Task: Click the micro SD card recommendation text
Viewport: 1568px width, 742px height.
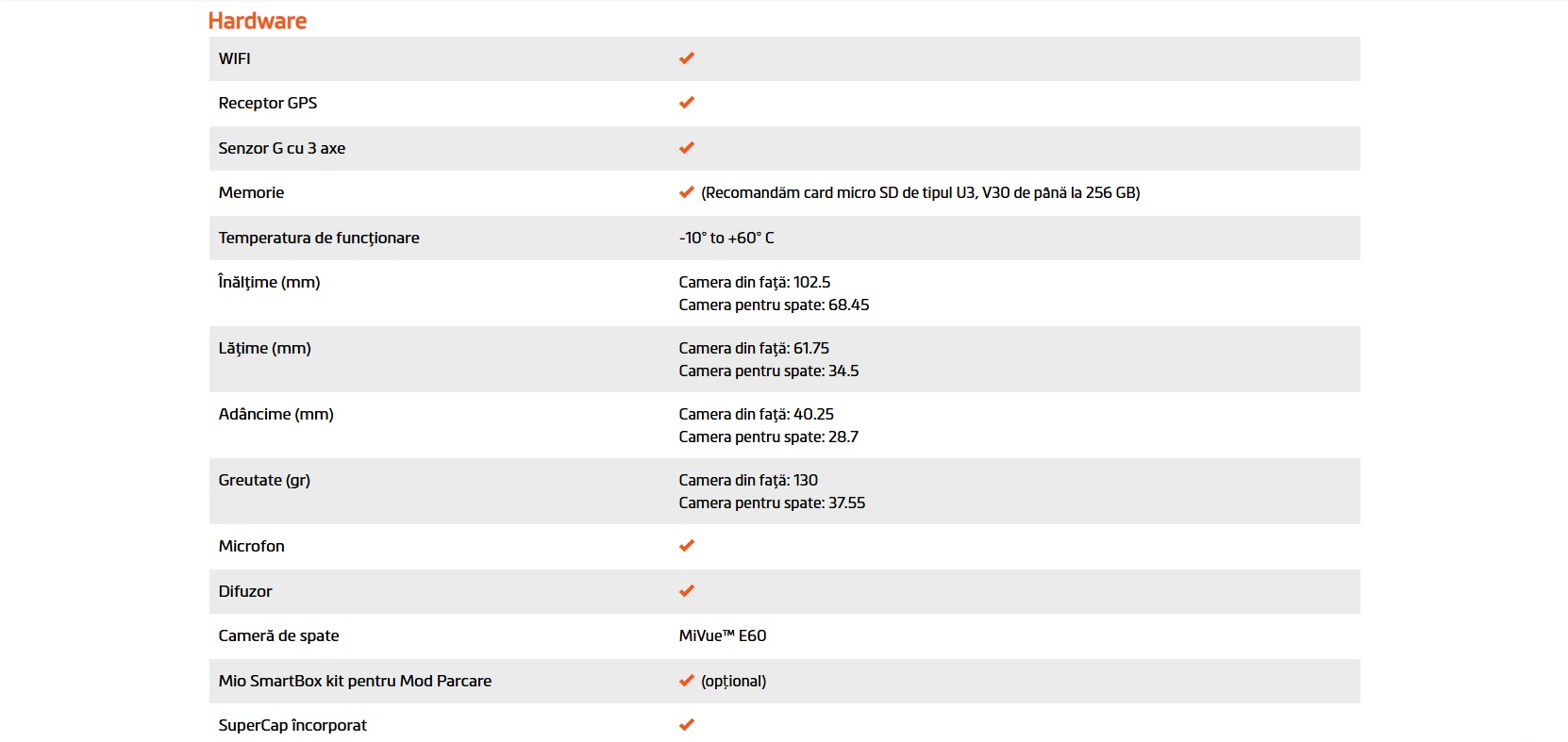Action: click(920, 192)
